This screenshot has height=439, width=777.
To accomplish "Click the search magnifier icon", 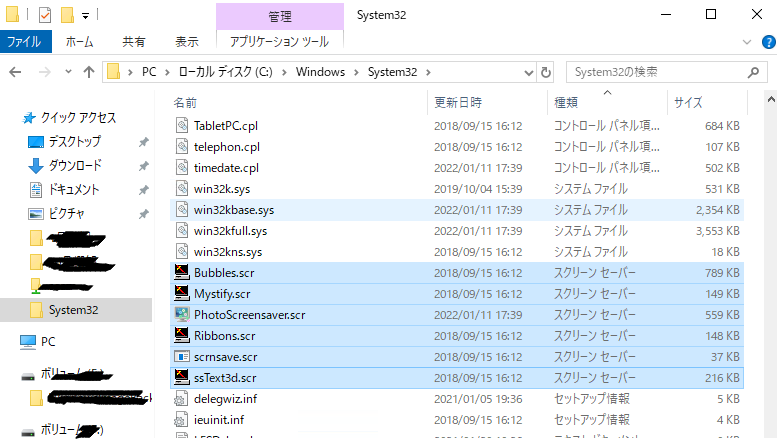I will 753,72.
